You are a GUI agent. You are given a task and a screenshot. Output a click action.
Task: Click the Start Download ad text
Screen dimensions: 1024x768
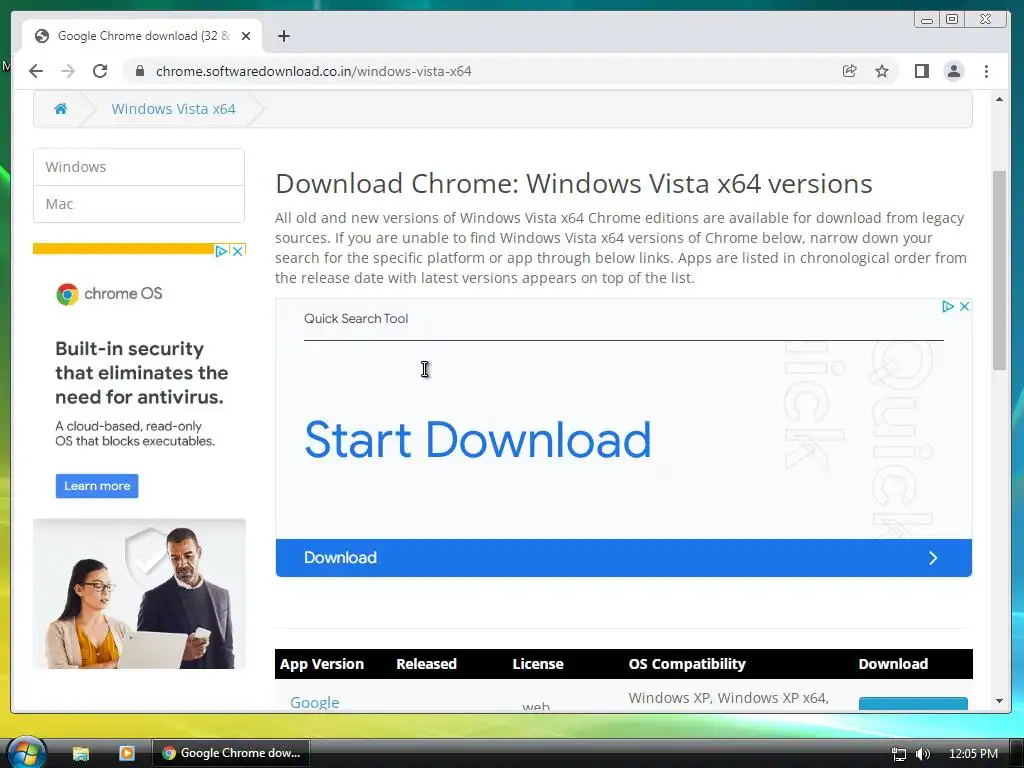coord(477,440)
